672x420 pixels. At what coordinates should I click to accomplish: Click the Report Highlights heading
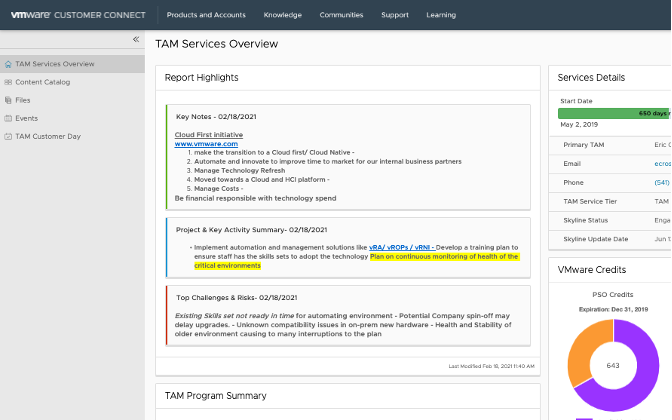pyautogui.click(x=201, y=78)
